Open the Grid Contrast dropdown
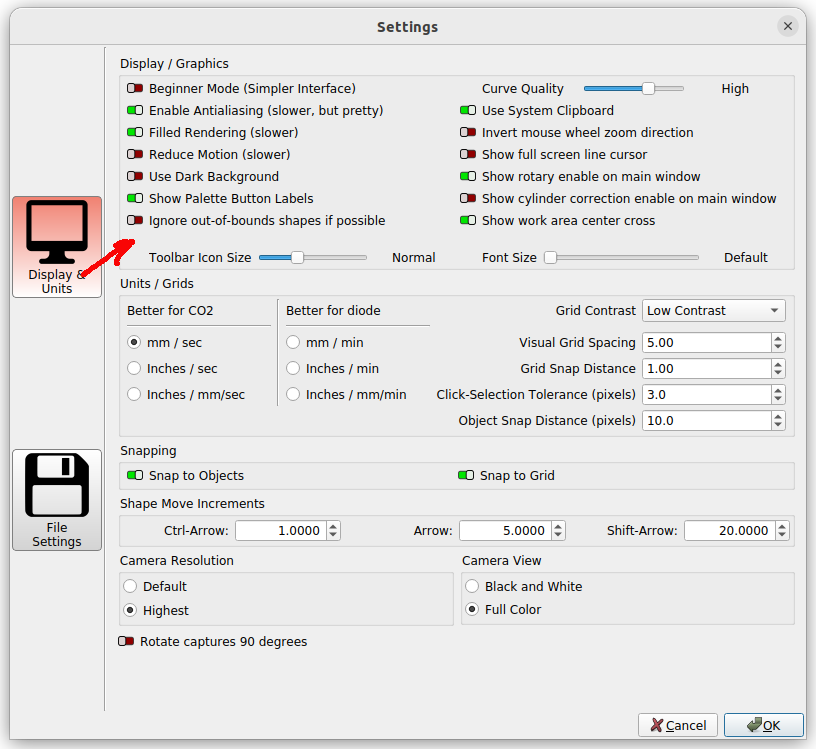This screenshot has height=749, width=816. [x=713, y=311]
